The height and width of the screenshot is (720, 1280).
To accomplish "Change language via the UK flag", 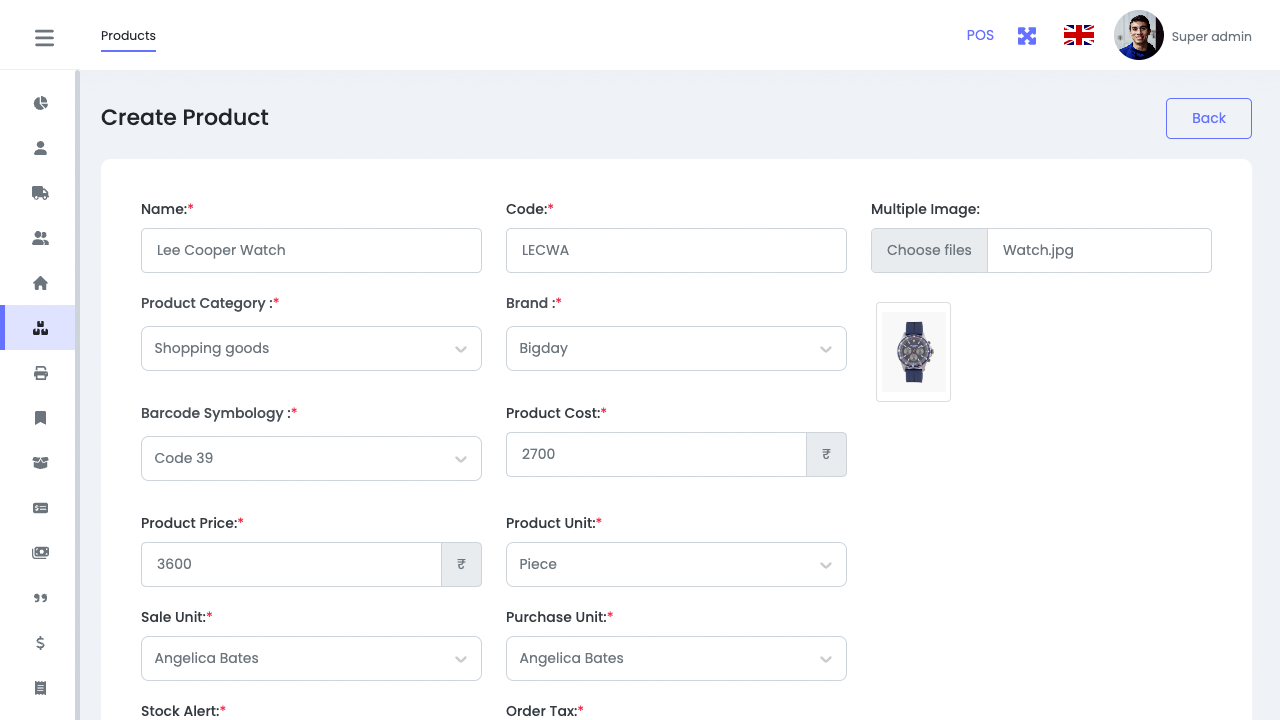I will click(1078, 34).
